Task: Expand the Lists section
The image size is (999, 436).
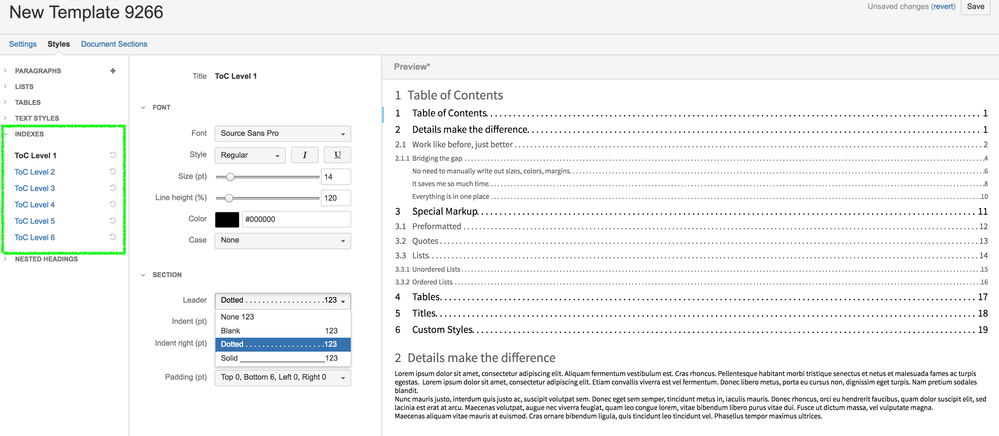Action: (x=6, y=87)
